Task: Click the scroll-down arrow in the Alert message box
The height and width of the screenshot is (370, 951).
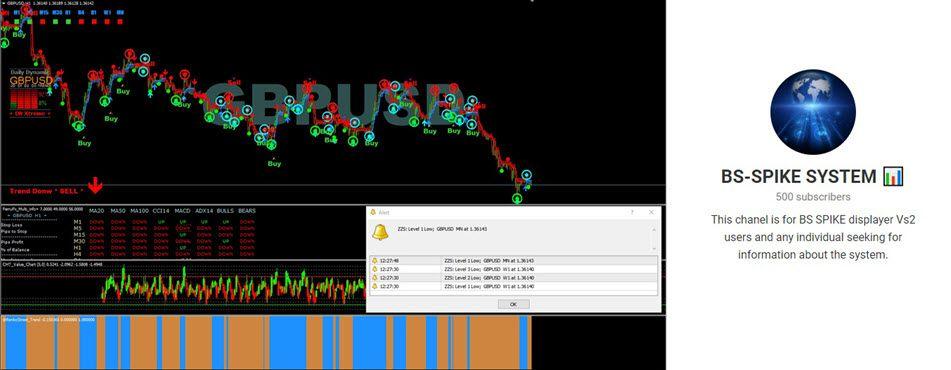Action: pos(654,249)
